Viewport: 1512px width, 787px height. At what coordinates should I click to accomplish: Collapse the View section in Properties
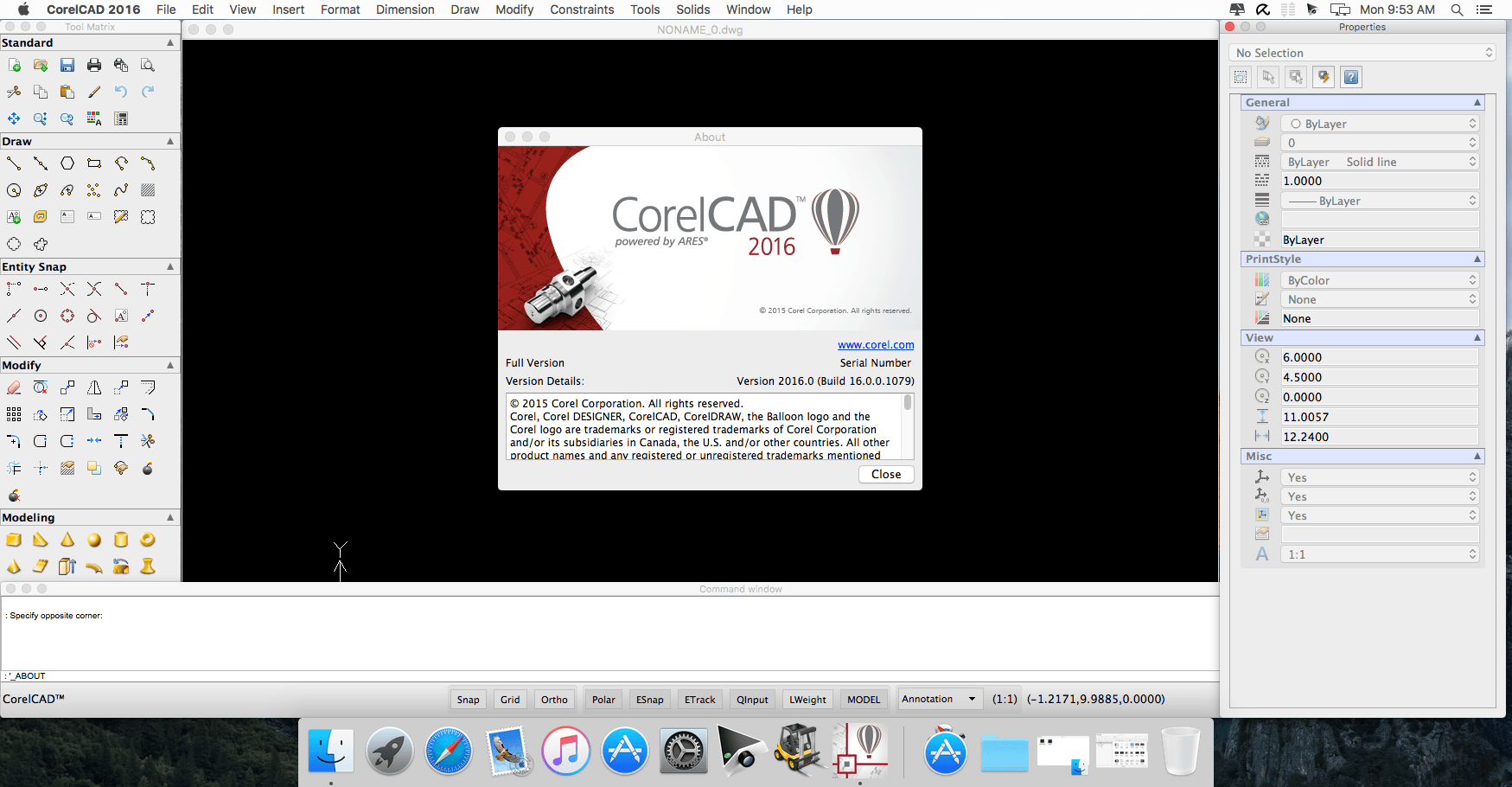(1477, 337)
